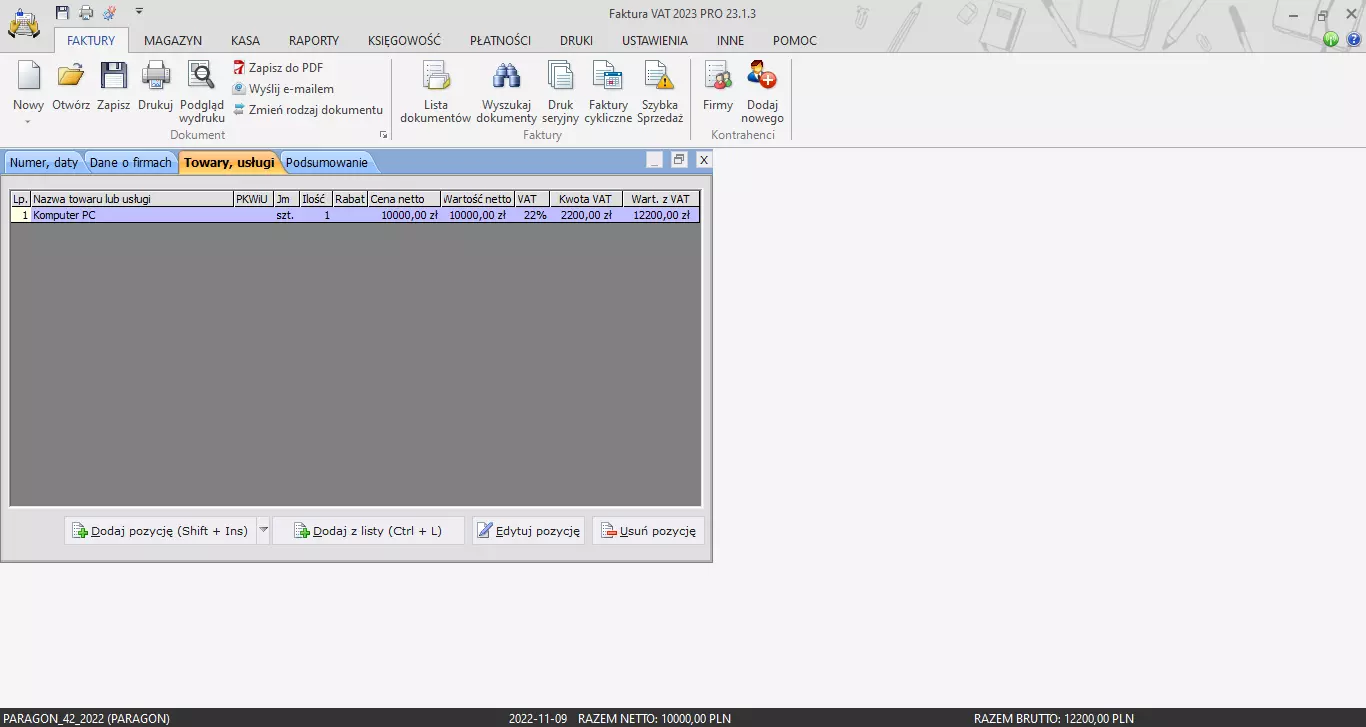Expand the dropdown arrow under Nowy
The height and width of the screenshot is (727, 1366).
coord(28,122)
